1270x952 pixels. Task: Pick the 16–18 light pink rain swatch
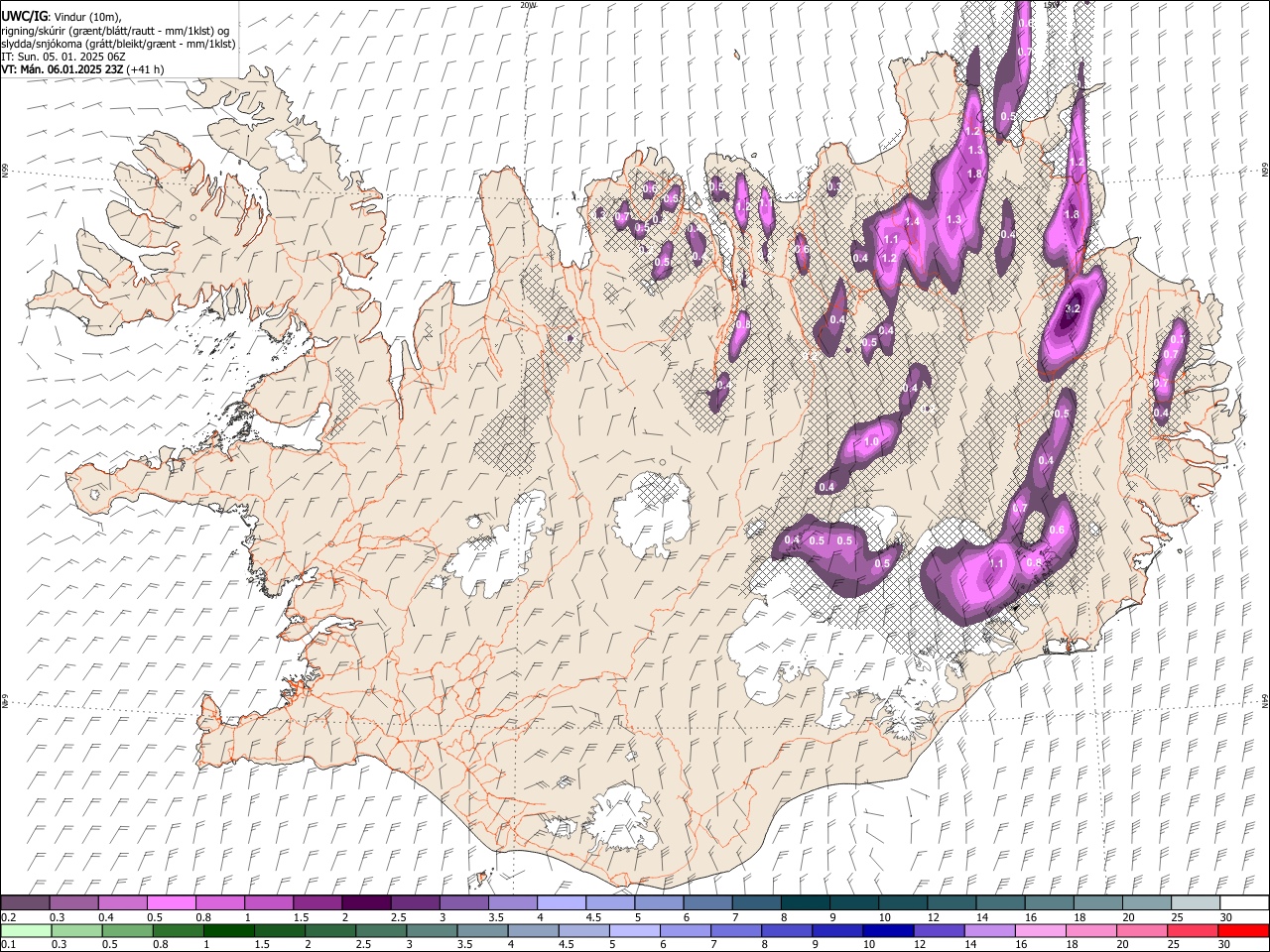(x=1039, y=930)
